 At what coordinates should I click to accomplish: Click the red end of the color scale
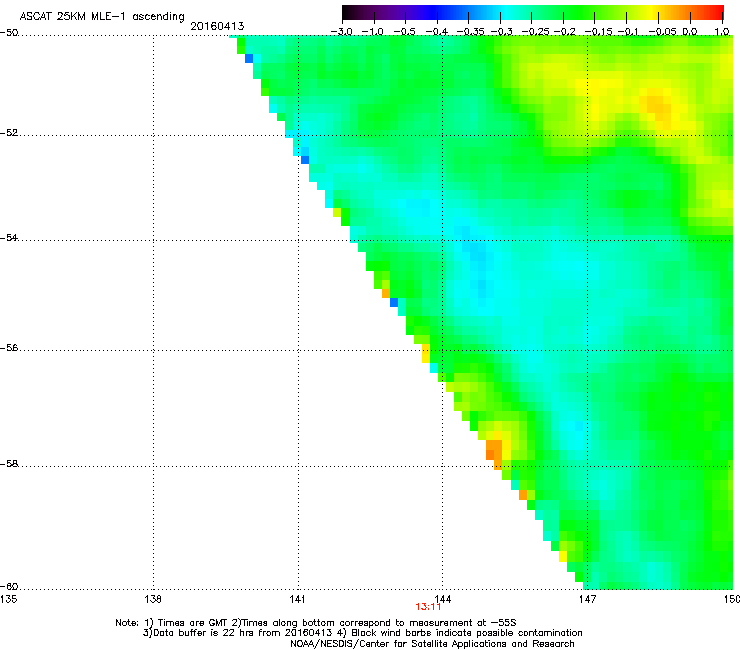click(x=718, y=13)
